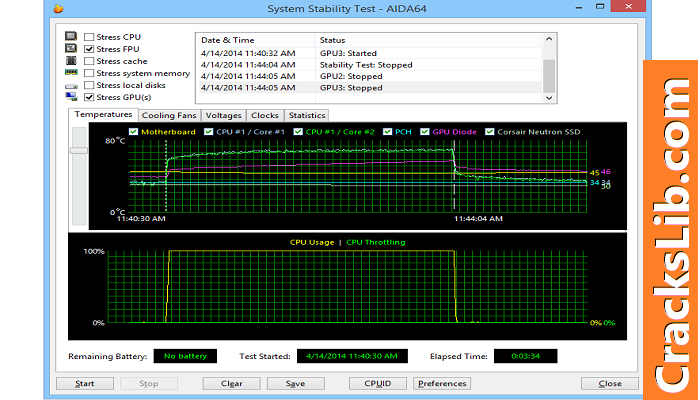
Task: Click the CPU Throttling graph legend label
Action: point(375,242)
